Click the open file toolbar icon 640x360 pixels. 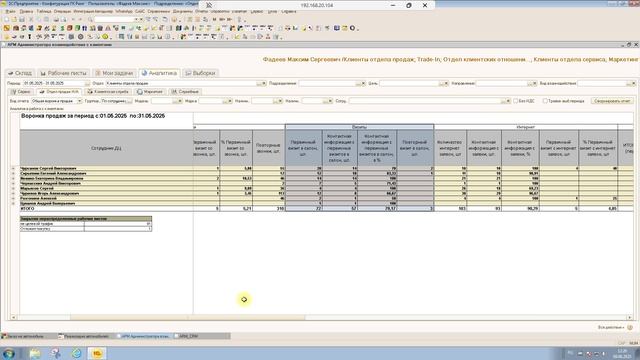point(14,19)
